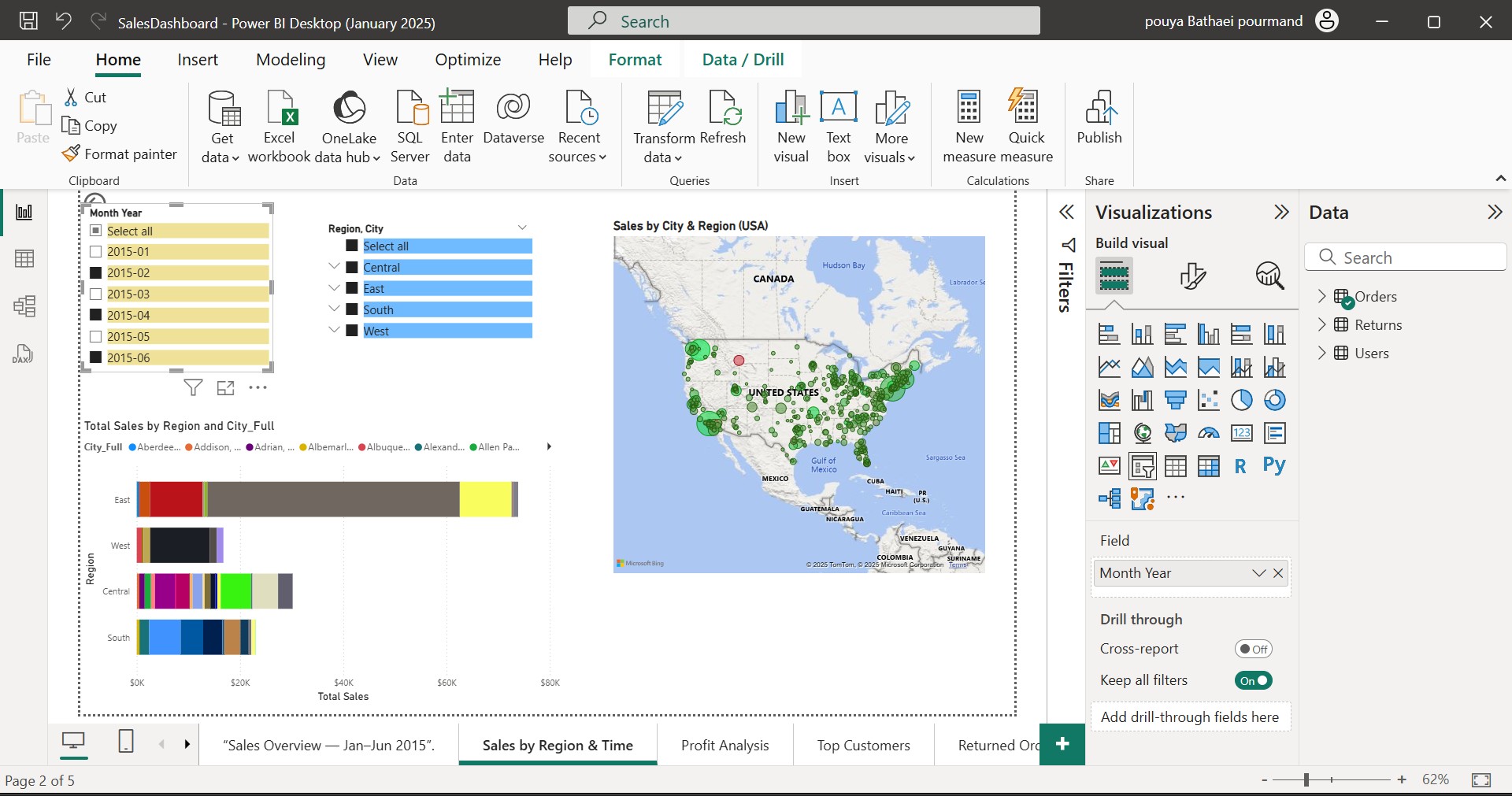Switch to Top Customers page tab
1512x796 pixels.
tap(863, 745)
